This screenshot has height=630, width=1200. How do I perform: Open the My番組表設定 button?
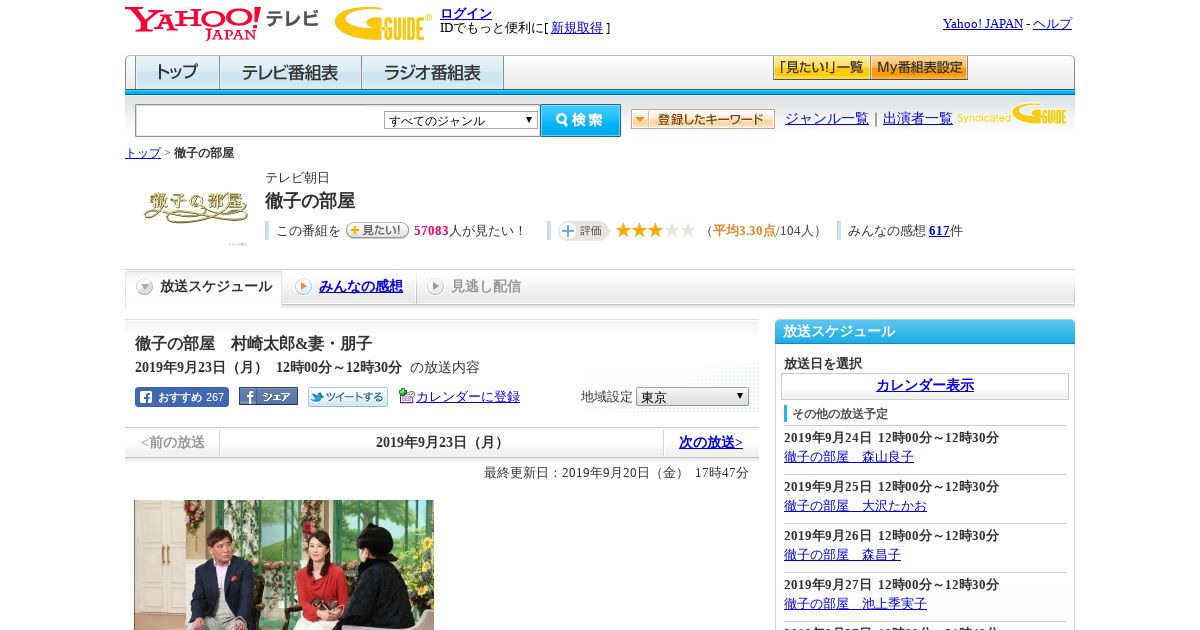(x=920, y=68)
